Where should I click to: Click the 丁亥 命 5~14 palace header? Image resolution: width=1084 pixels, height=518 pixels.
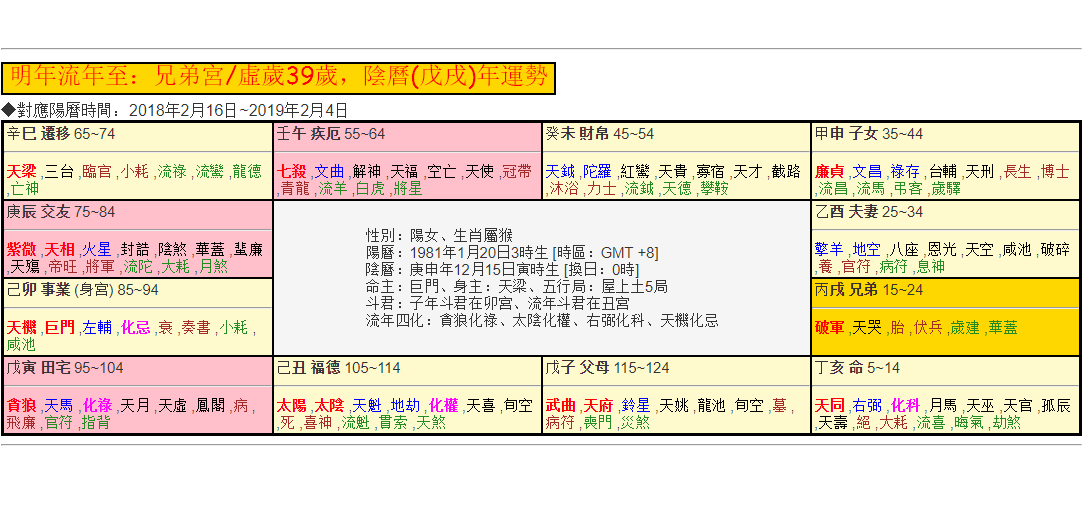858,368
